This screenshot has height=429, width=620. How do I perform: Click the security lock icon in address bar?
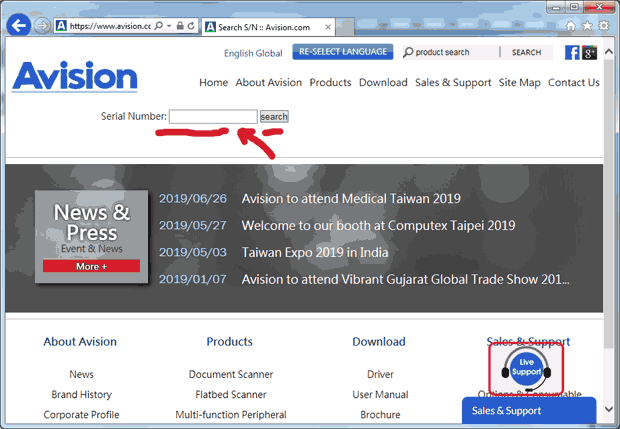tap(180, 26)
